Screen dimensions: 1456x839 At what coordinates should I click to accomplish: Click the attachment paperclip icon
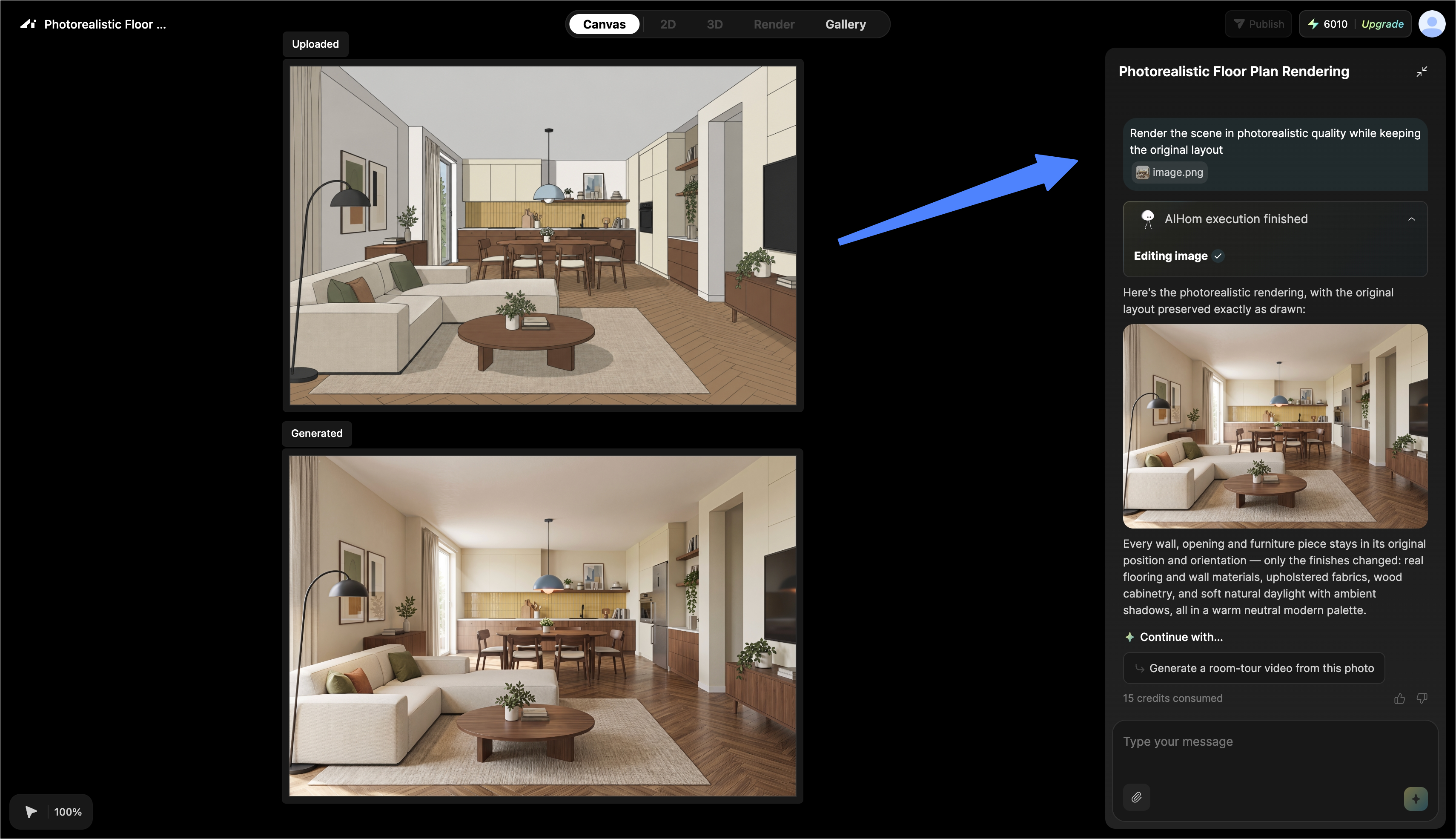pos(1136,798)
